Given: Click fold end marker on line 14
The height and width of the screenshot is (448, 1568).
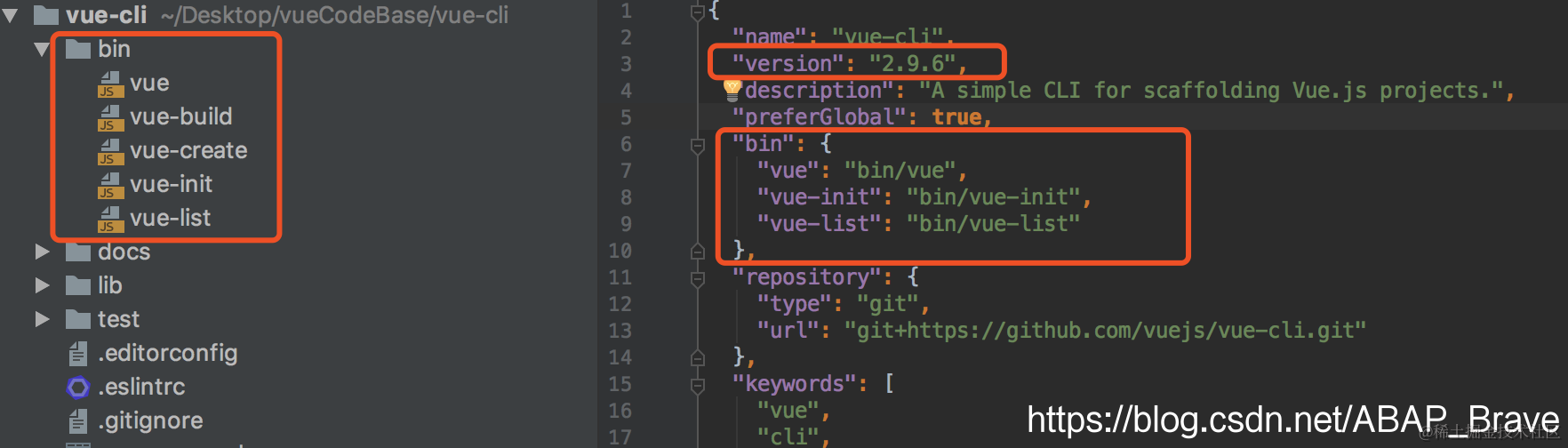Looking at the screenshot, I should [698, 358].
